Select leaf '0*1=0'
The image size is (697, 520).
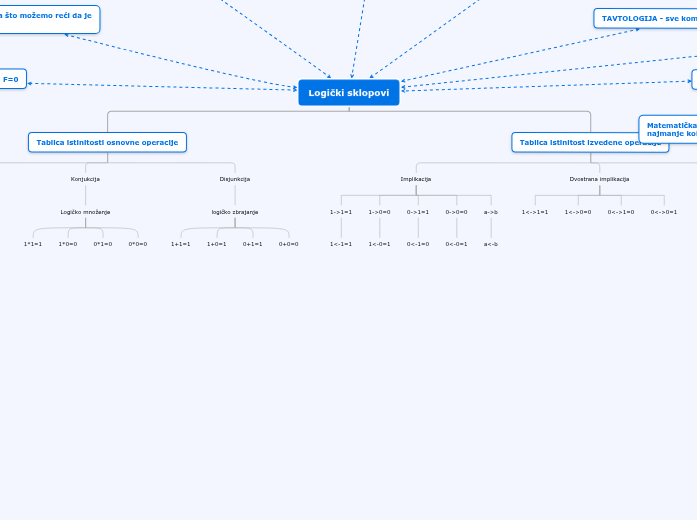103,244
